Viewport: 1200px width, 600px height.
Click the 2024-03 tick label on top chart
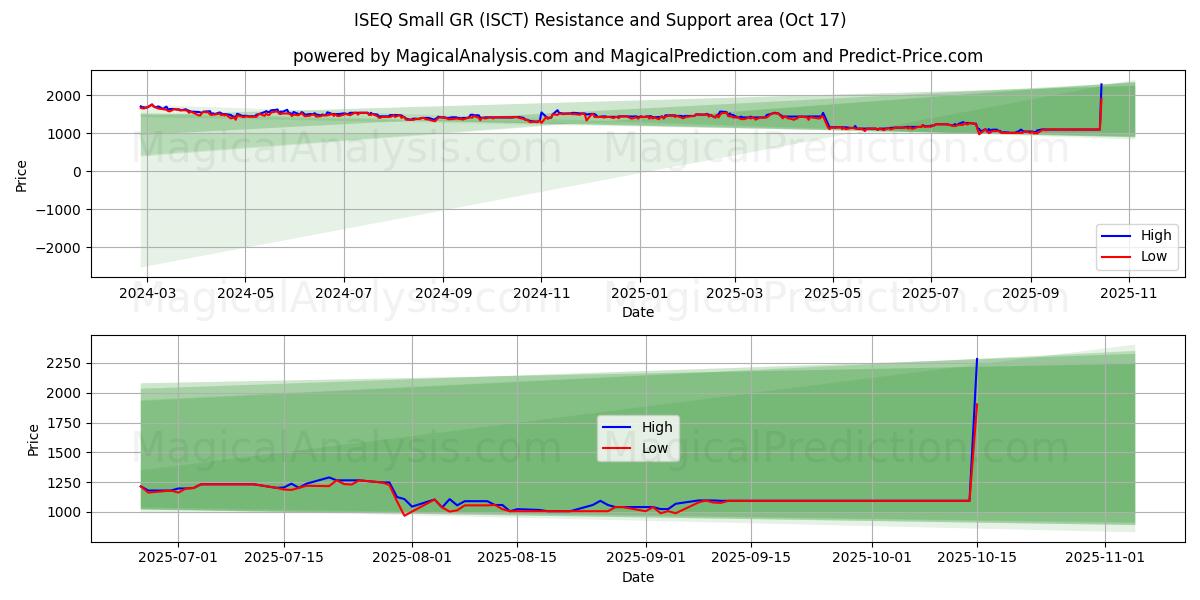(x=147, y=294)
